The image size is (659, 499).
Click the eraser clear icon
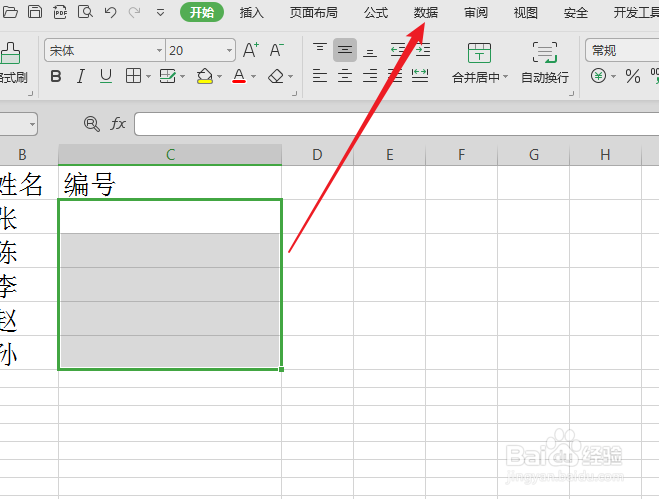[276, 77]
